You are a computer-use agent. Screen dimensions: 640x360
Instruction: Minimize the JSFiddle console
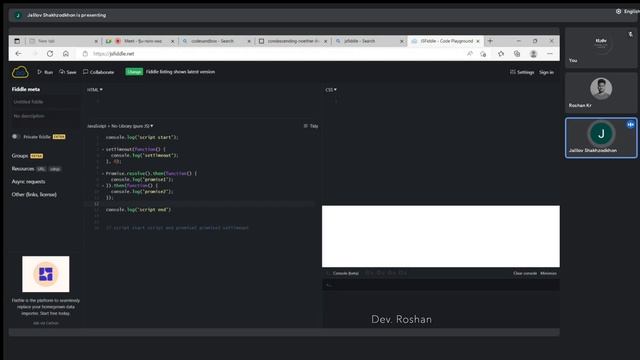tap(548, 273)
